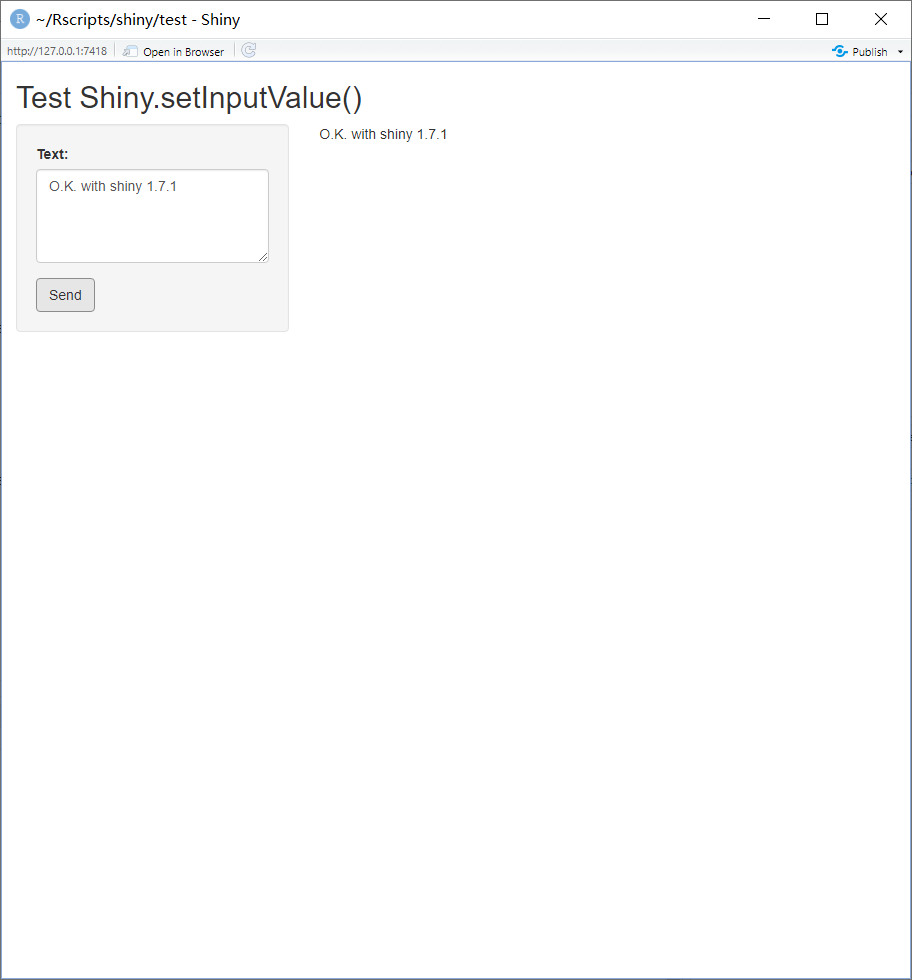Click the textarea resize handle
Viewport: 912px width, 980px height.
tap(265, 259)
